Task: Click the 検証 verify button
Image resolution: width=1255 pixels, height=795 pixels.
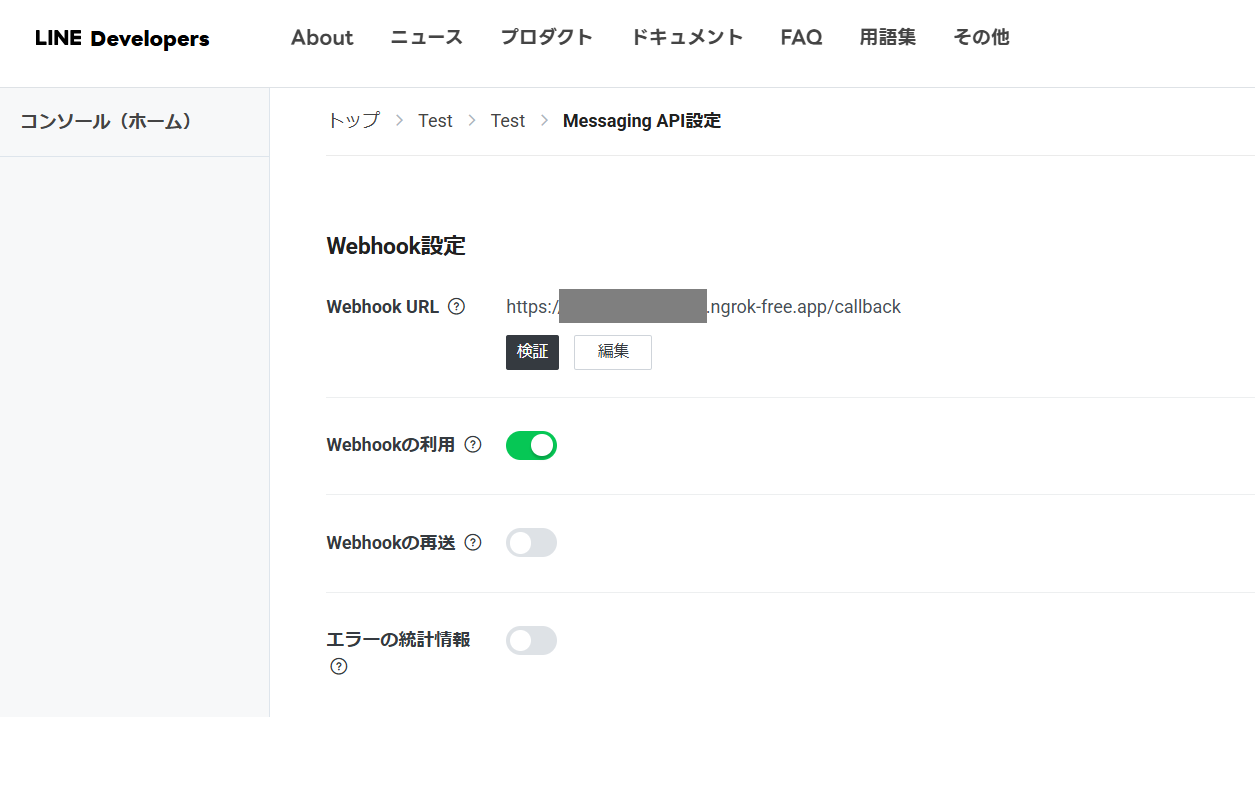Action: [532, 352]
